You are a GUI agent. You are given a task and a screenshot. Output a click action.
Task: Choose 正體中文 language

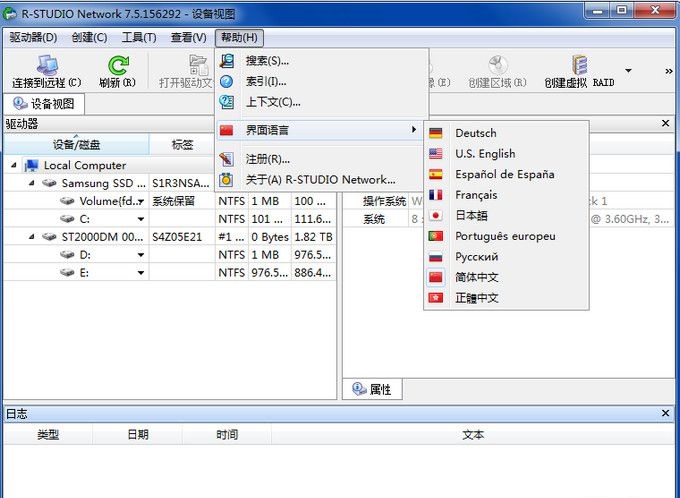[x=506, y=298]
